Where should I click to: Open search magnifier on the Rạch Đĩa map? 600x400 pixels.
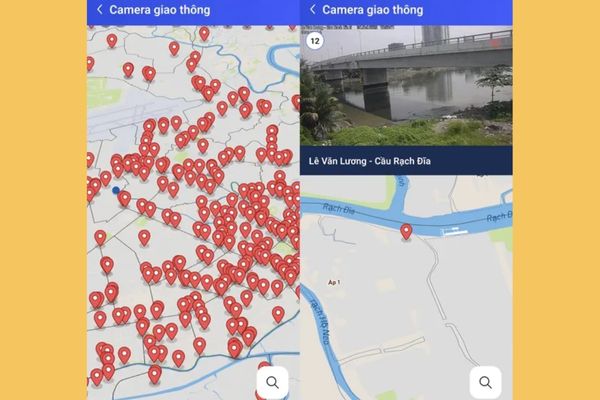tap(485, 382)
